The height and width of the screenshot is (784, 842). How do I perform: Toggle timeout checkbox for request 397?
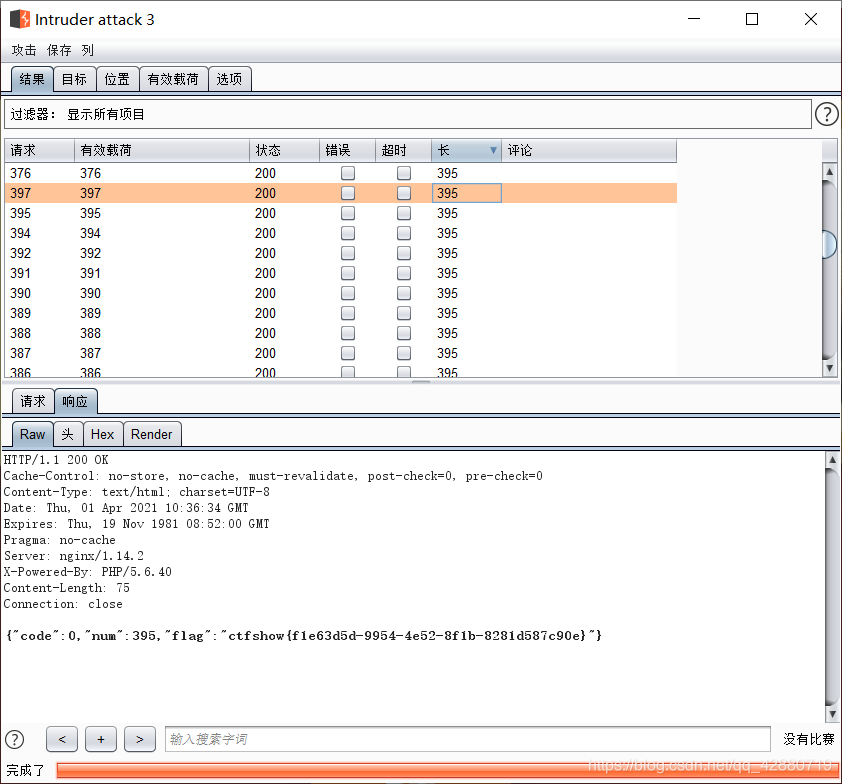[404, 193]
